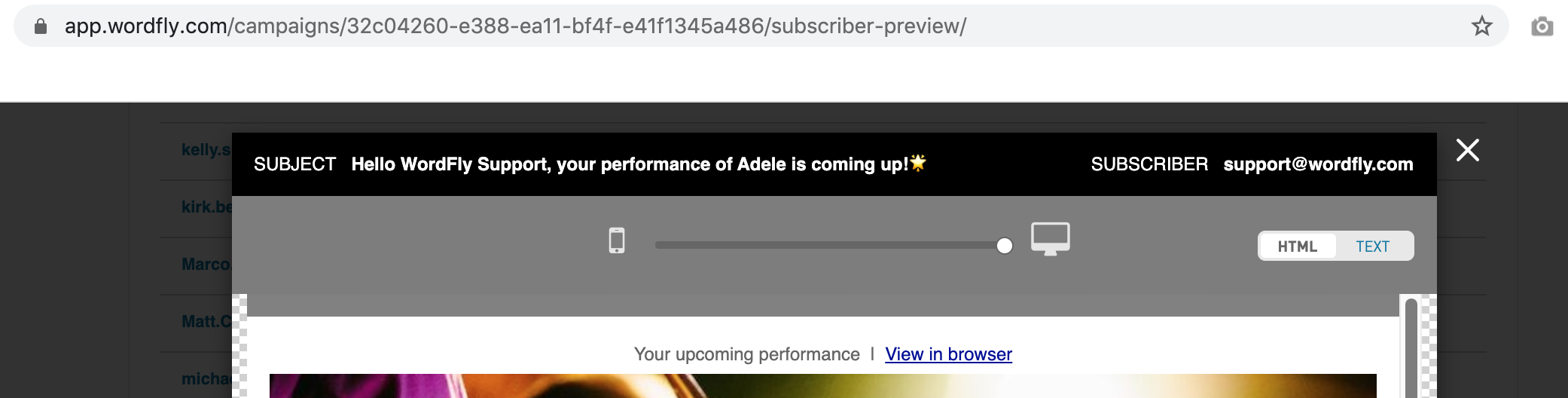Click the email header banner image
Image resolution: width=1568 pixels, height=398 pixels.
[x=822, y=386]
